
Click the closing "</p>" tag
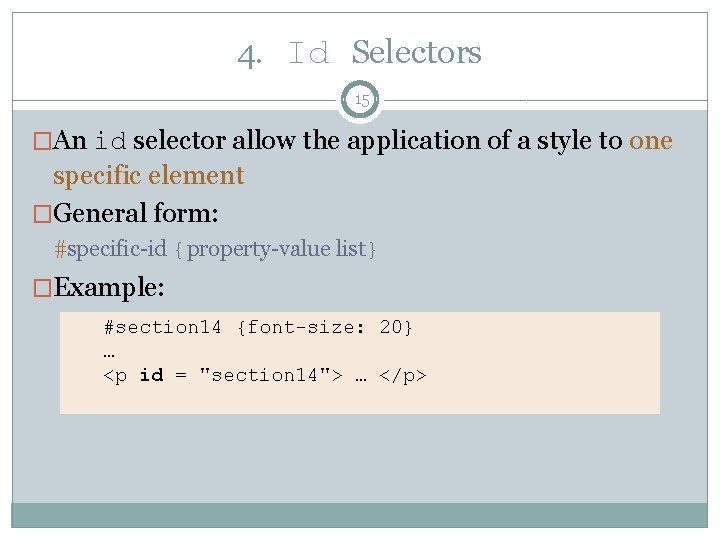tap(403, 375)
